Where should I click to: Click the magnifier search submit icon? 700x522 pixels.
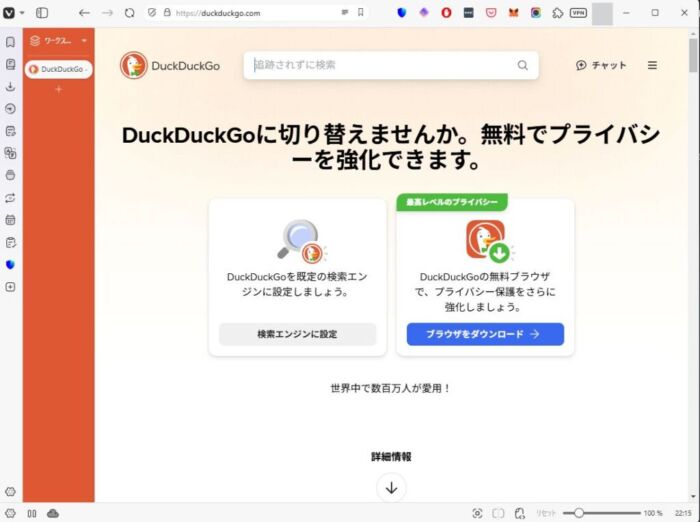click(522, 65)
